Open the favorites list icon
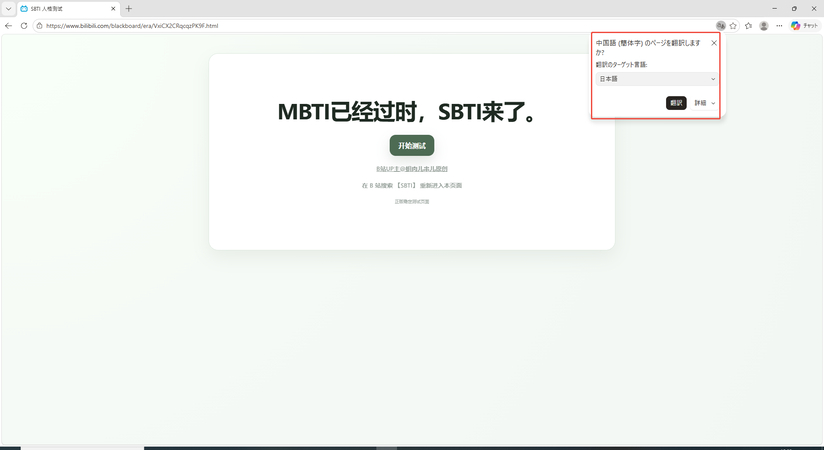This screenshot has height=450, width=824. click(x=748, y=26)
